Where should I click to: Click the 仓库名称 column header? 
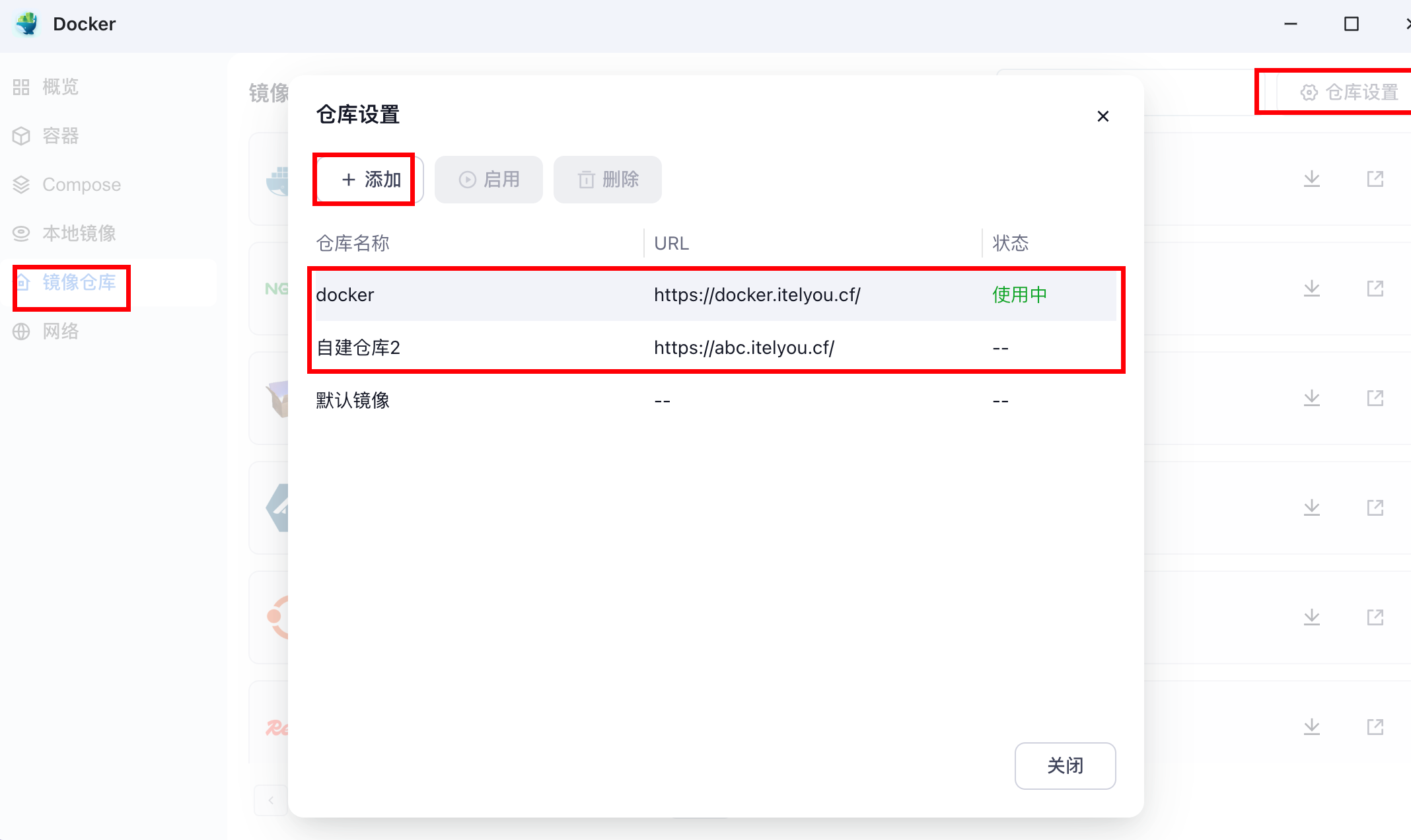pos(353,243)
